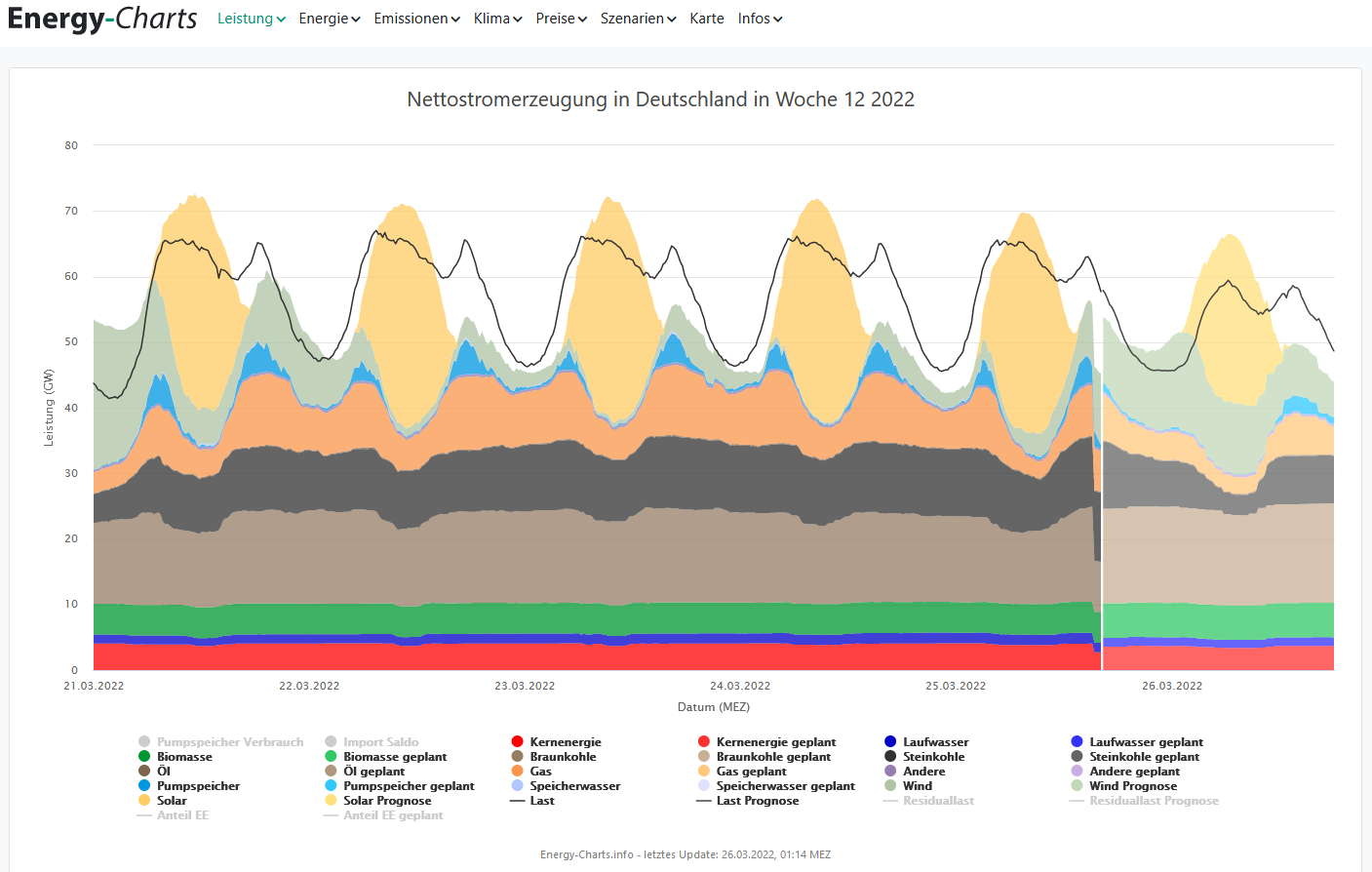Click the 21.03.2022 x-axis date label

click(94, 686)
